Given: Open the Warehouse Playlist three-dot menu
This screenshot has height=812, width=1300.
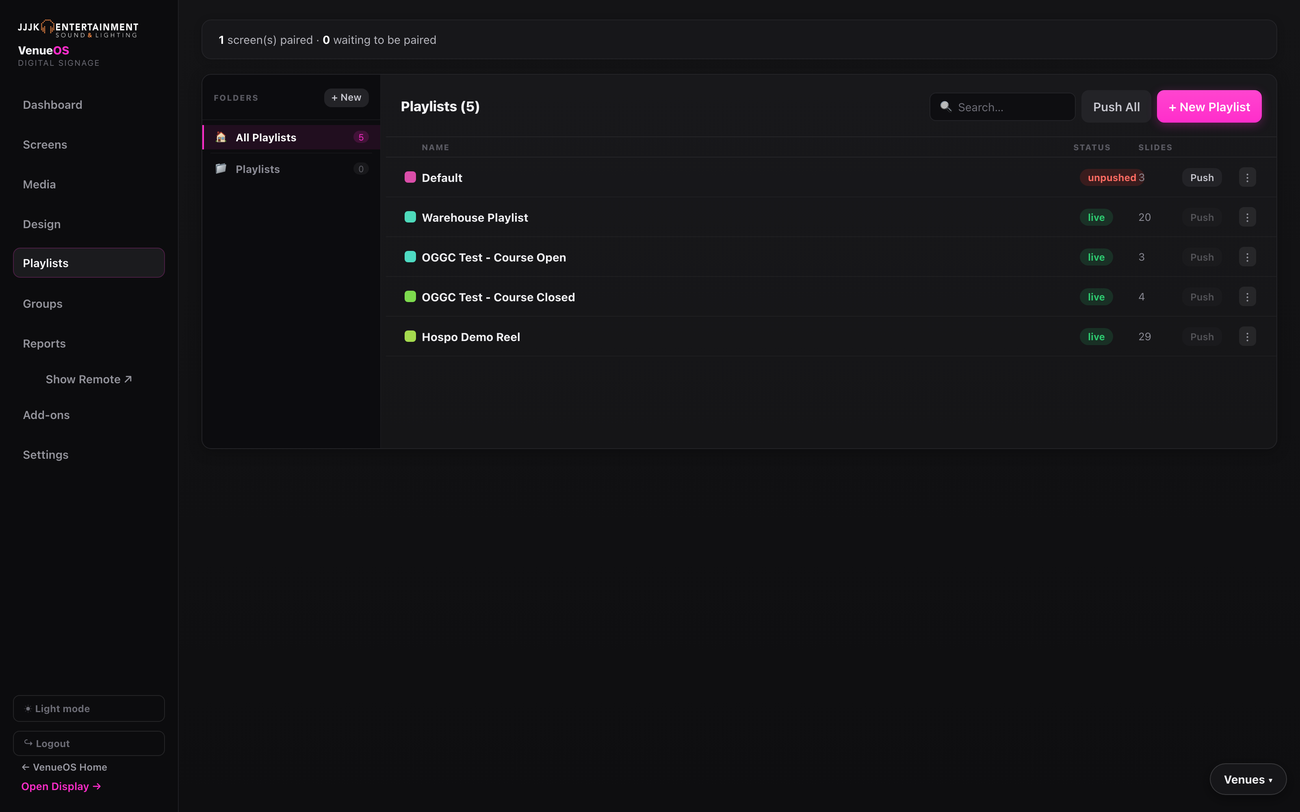Looking at the screenshot, I should tap(1247, 217).
